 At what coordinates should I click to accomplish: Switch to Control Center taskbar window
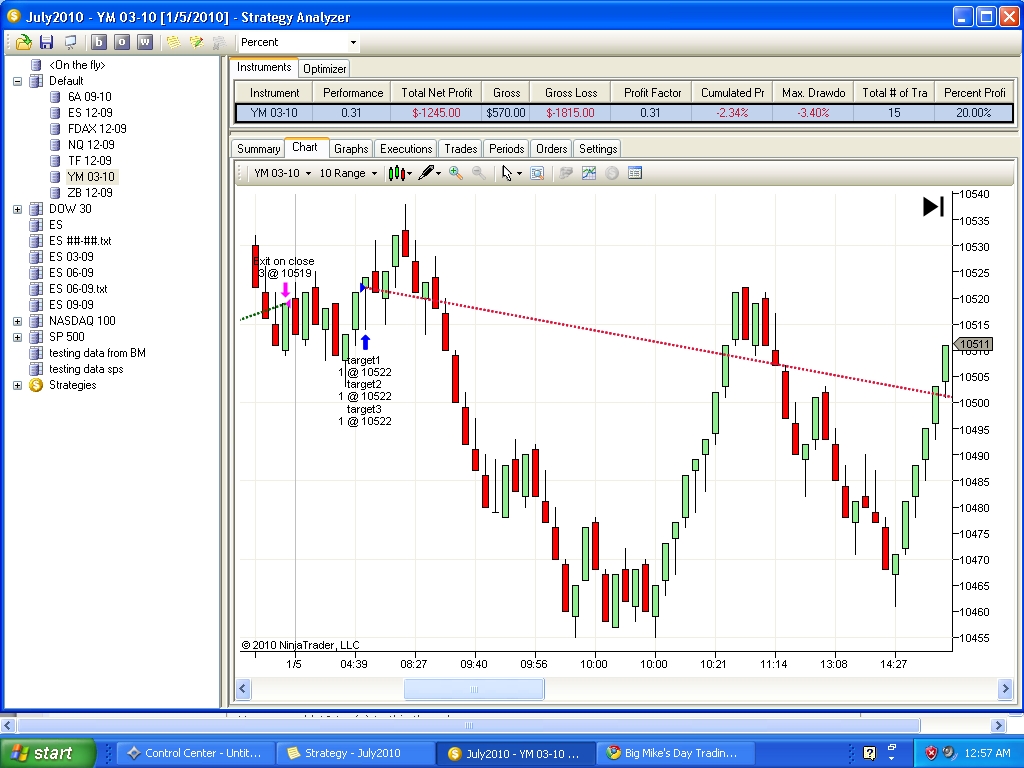click(x=195, y=753)
